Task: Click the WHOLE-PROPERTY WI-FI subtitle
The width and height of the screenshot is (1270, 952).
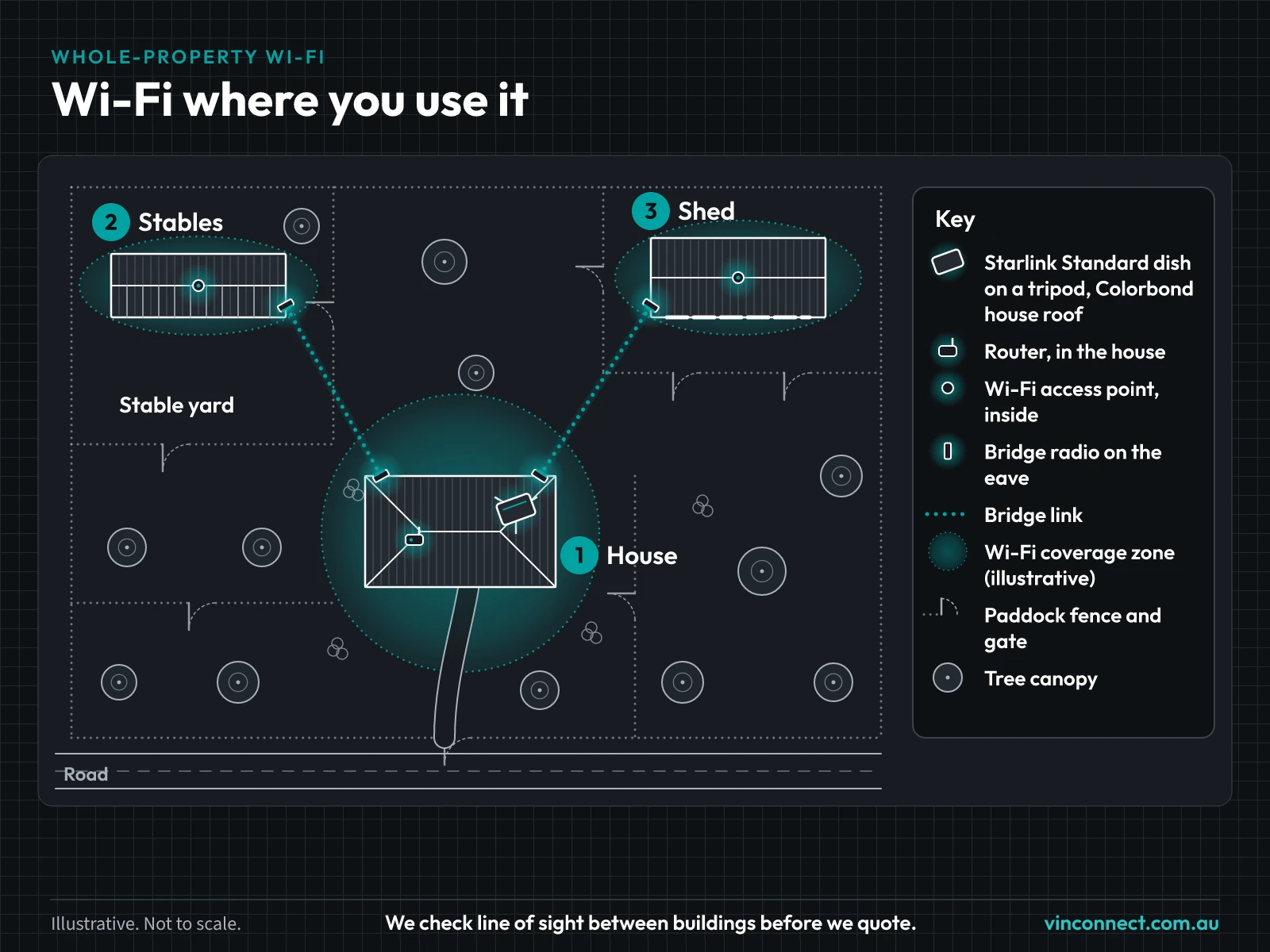Action: [188, 57]
